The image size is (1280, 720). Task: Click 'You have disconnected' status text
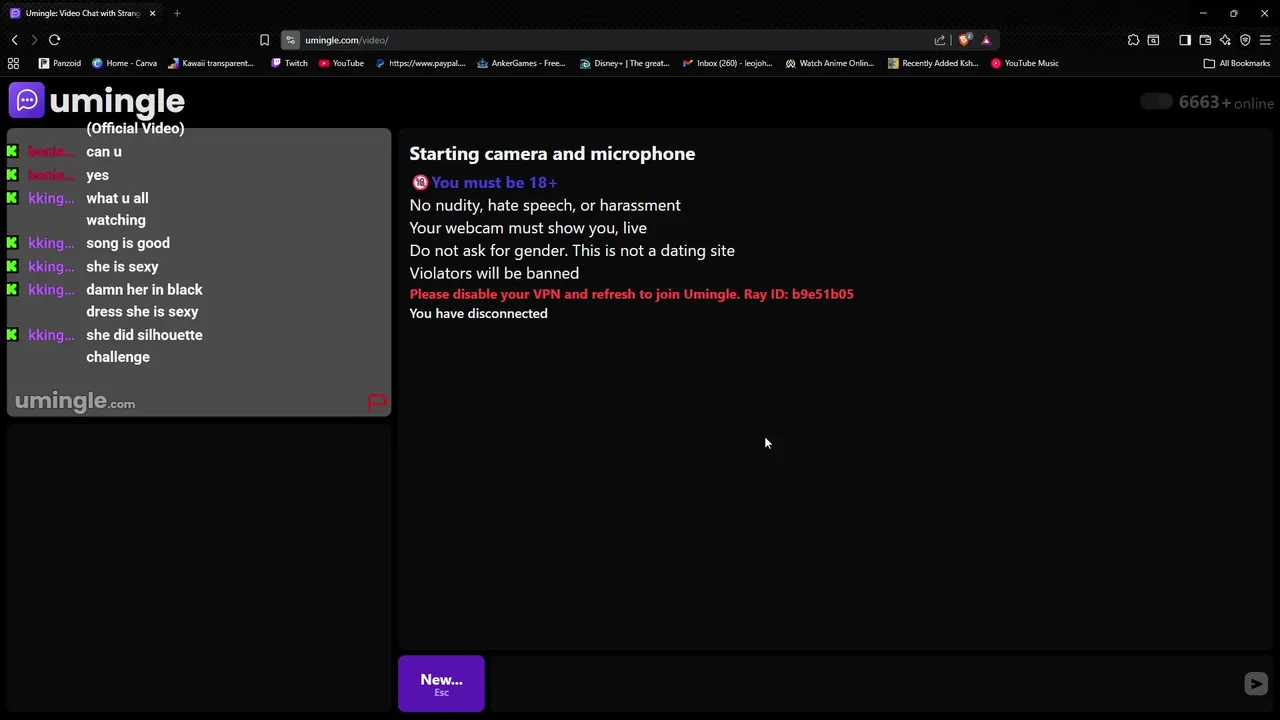pyautogui.click(x=478, y=313)
